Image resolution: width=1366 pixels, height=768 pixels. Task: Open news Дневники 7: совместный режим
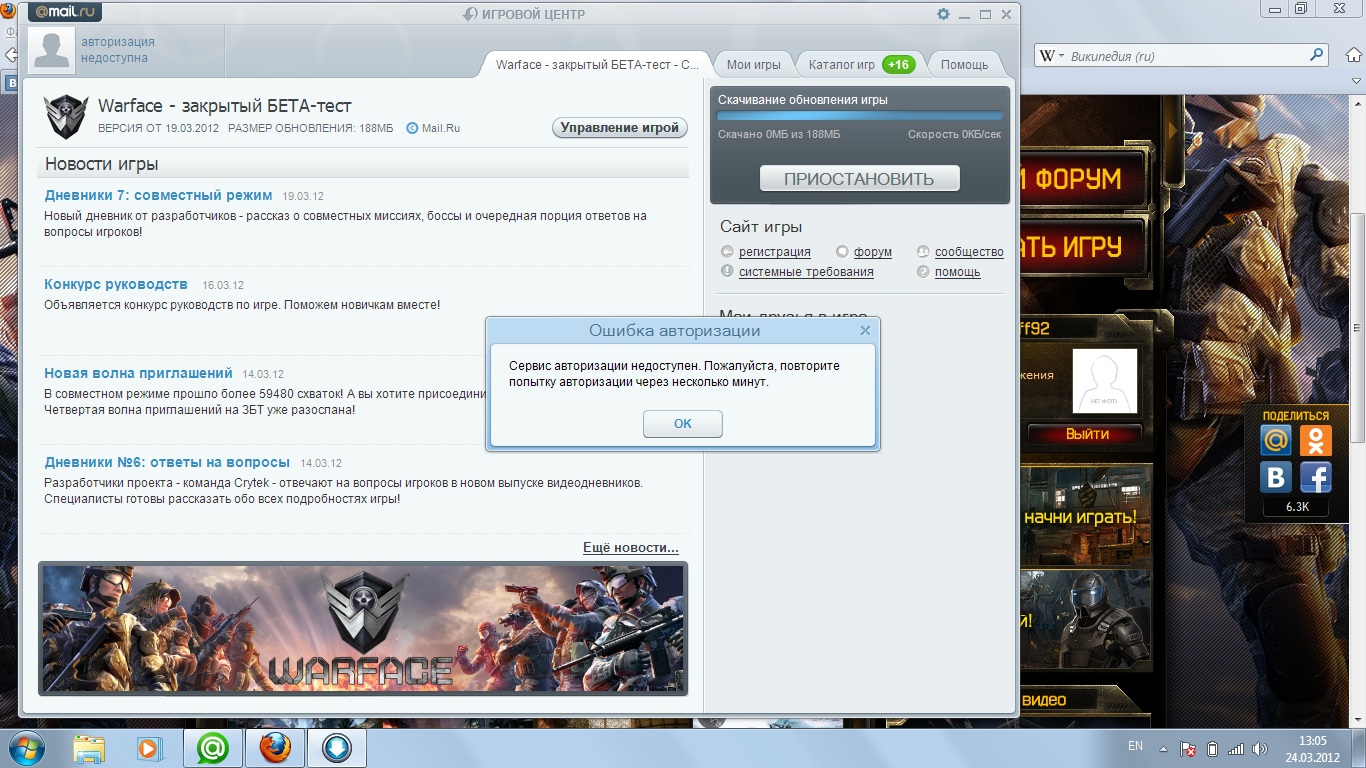(158, 195)
